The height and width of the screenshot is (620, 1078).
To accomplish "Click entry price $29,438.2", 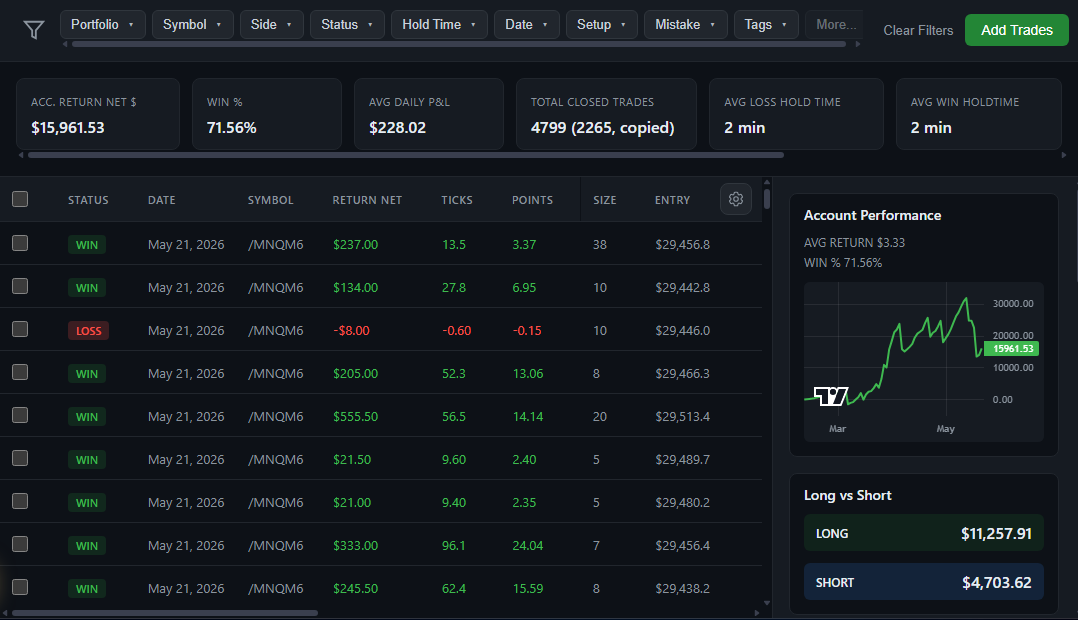I will tap(682, 588).
